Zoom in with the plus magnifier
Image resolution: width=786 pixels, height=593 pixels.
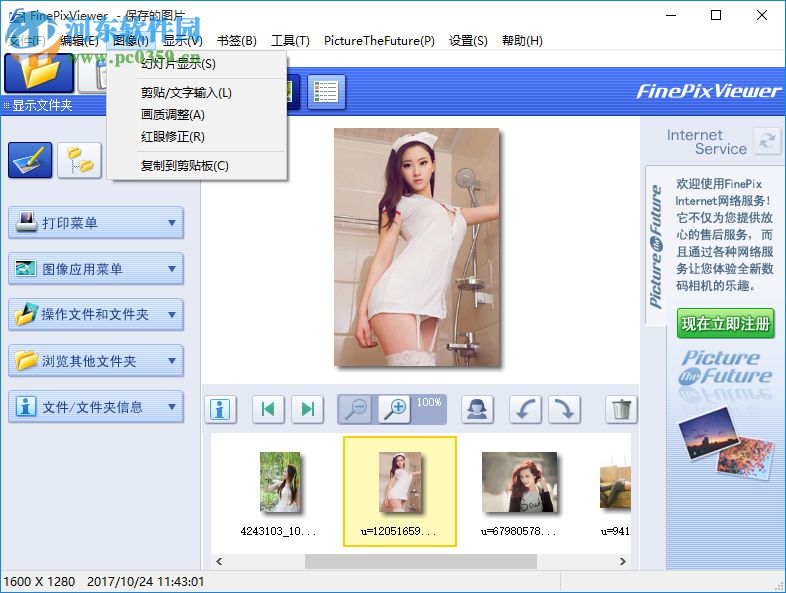click(x=395, y=410)
